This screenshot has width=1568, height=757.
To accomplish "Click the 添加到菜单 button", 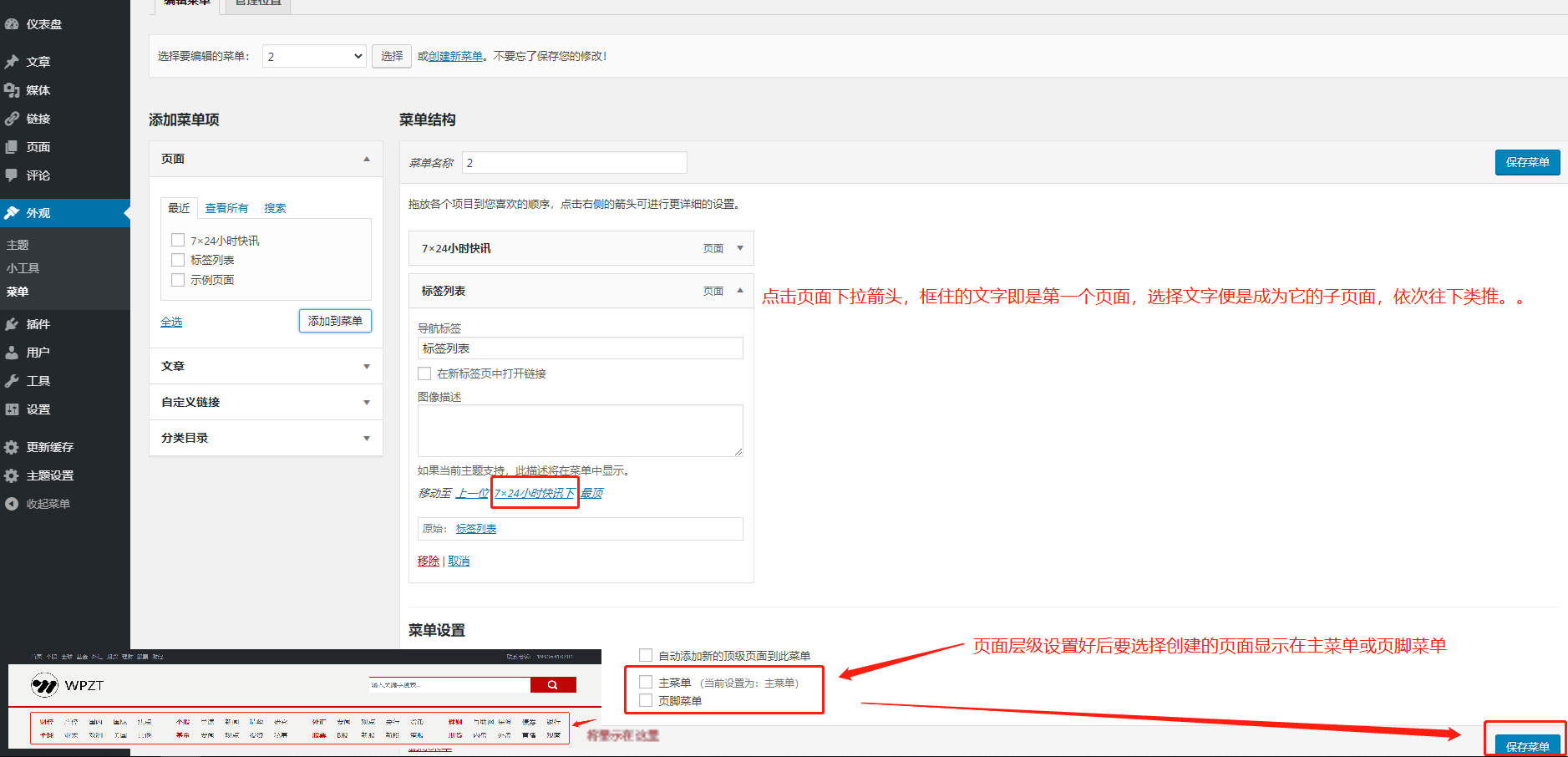I will pos(335,321).
